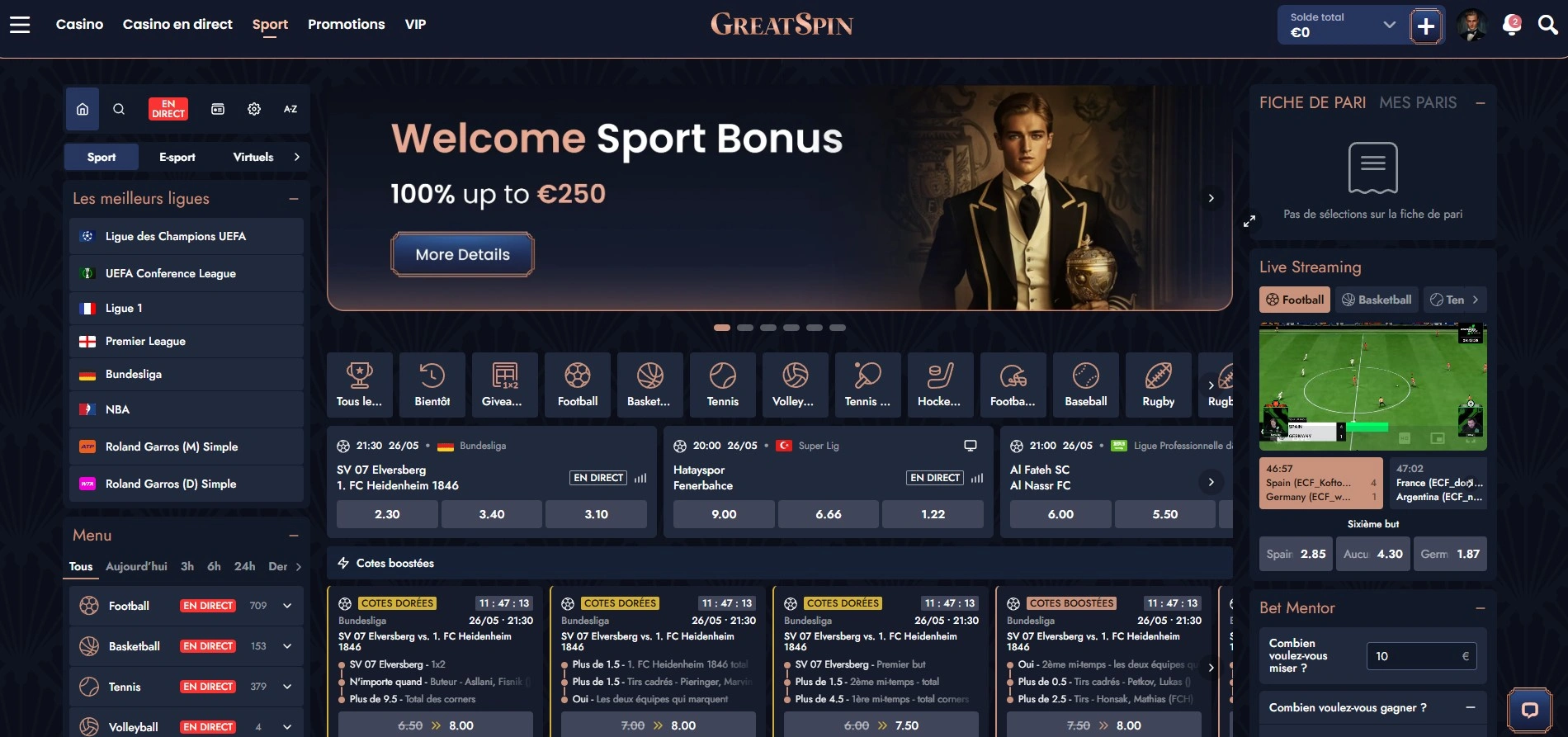Toggle the EN DIRECT live filter

(168, 109)
